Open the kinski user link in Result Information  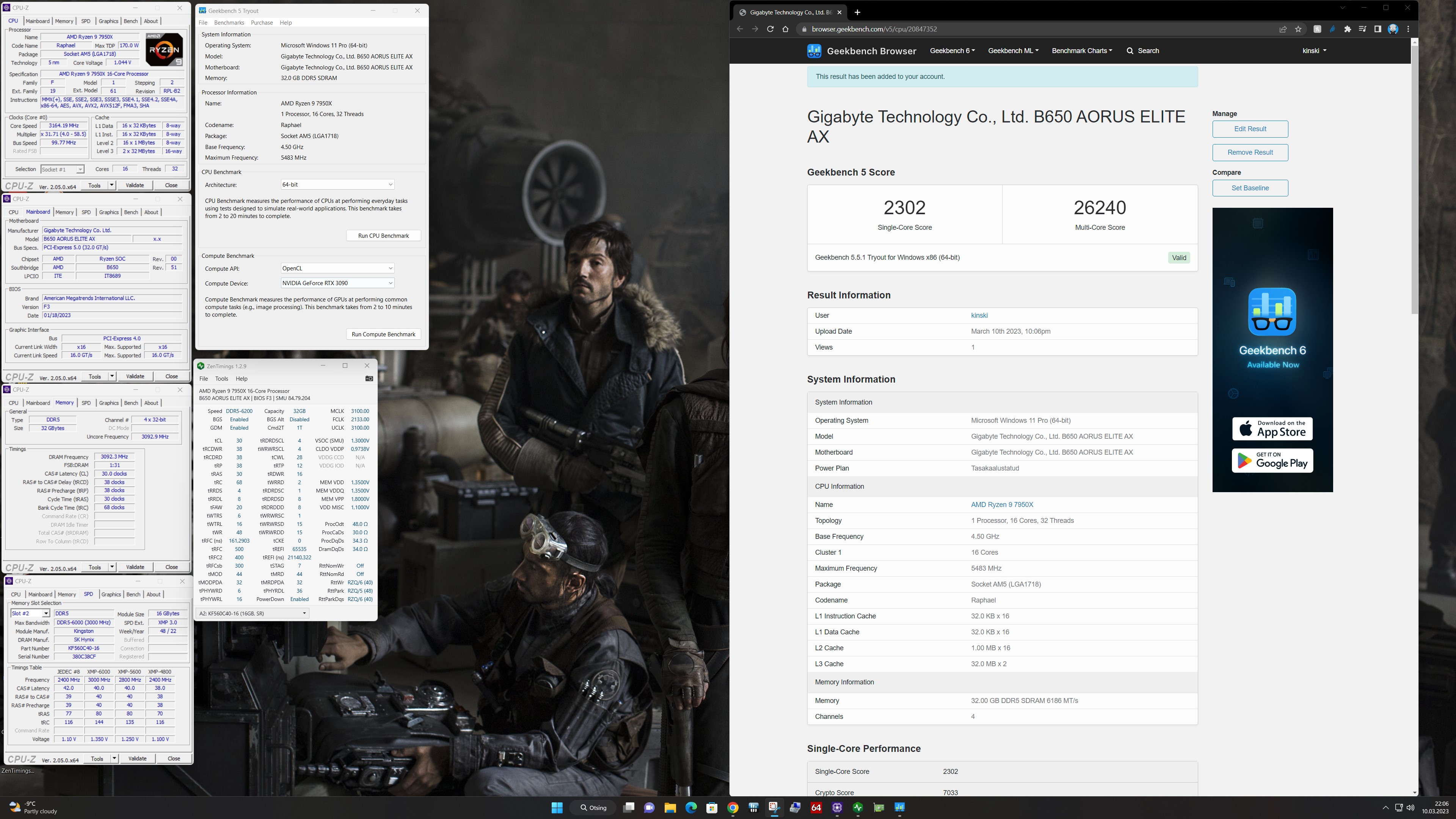[x=979, y=315]
